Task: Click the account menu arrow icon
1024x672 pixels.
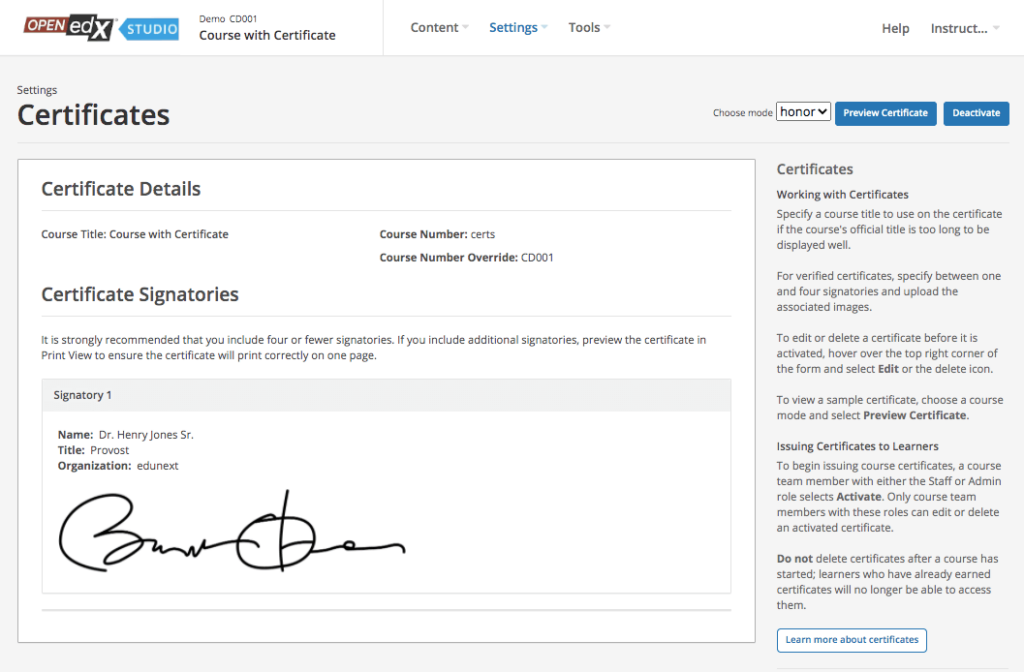Action: click(x=996, y=28)
